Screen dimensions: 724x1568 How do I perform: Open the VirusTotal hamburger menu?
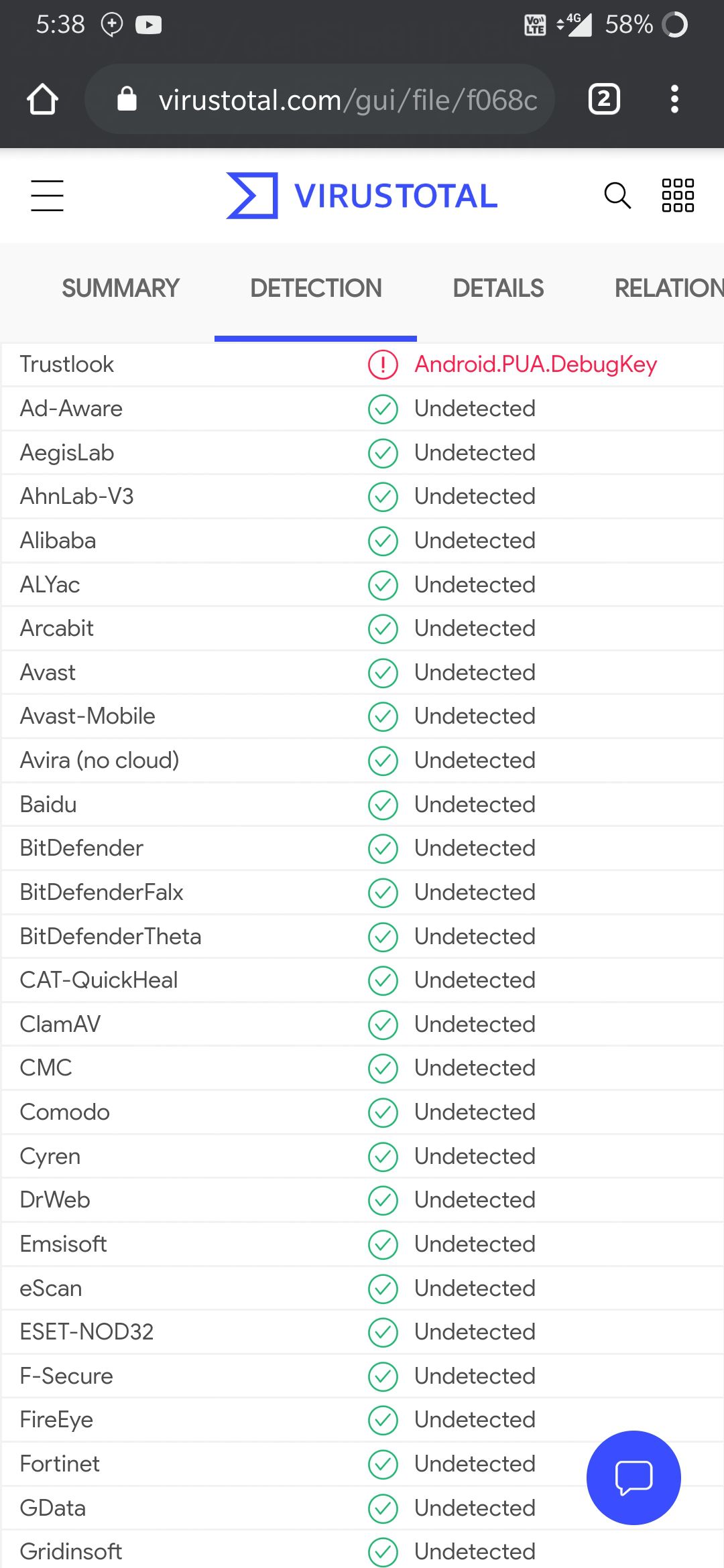[47, 196]
